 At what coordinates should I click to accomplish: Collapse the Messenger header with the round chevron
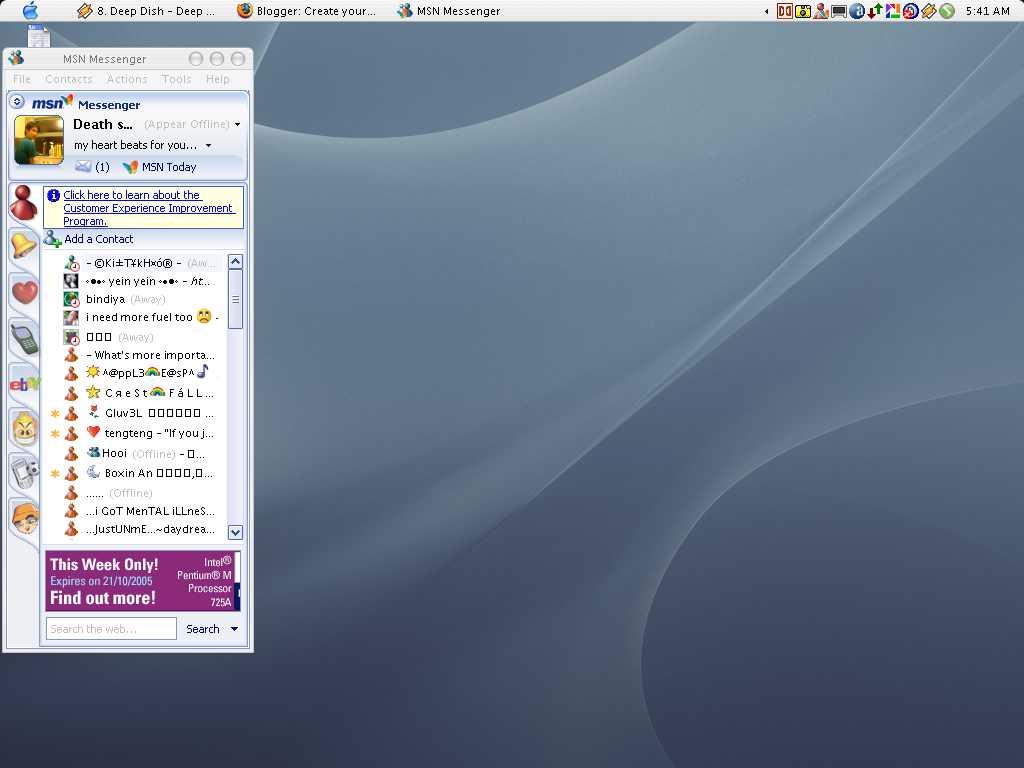click(x=18, y=101)
